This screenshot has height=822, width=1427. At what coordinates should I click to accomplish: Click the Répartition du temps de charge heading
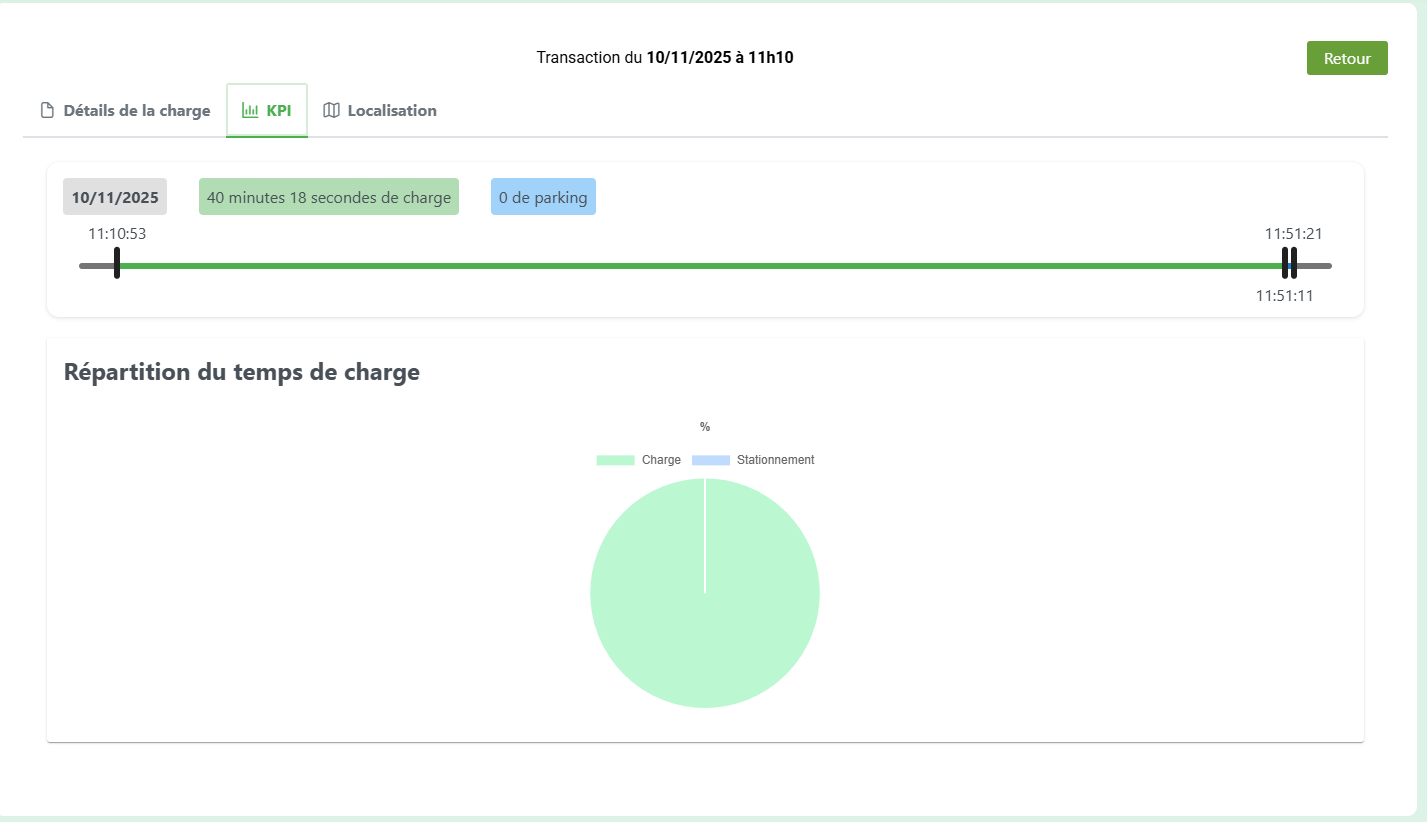coord(241,372)
